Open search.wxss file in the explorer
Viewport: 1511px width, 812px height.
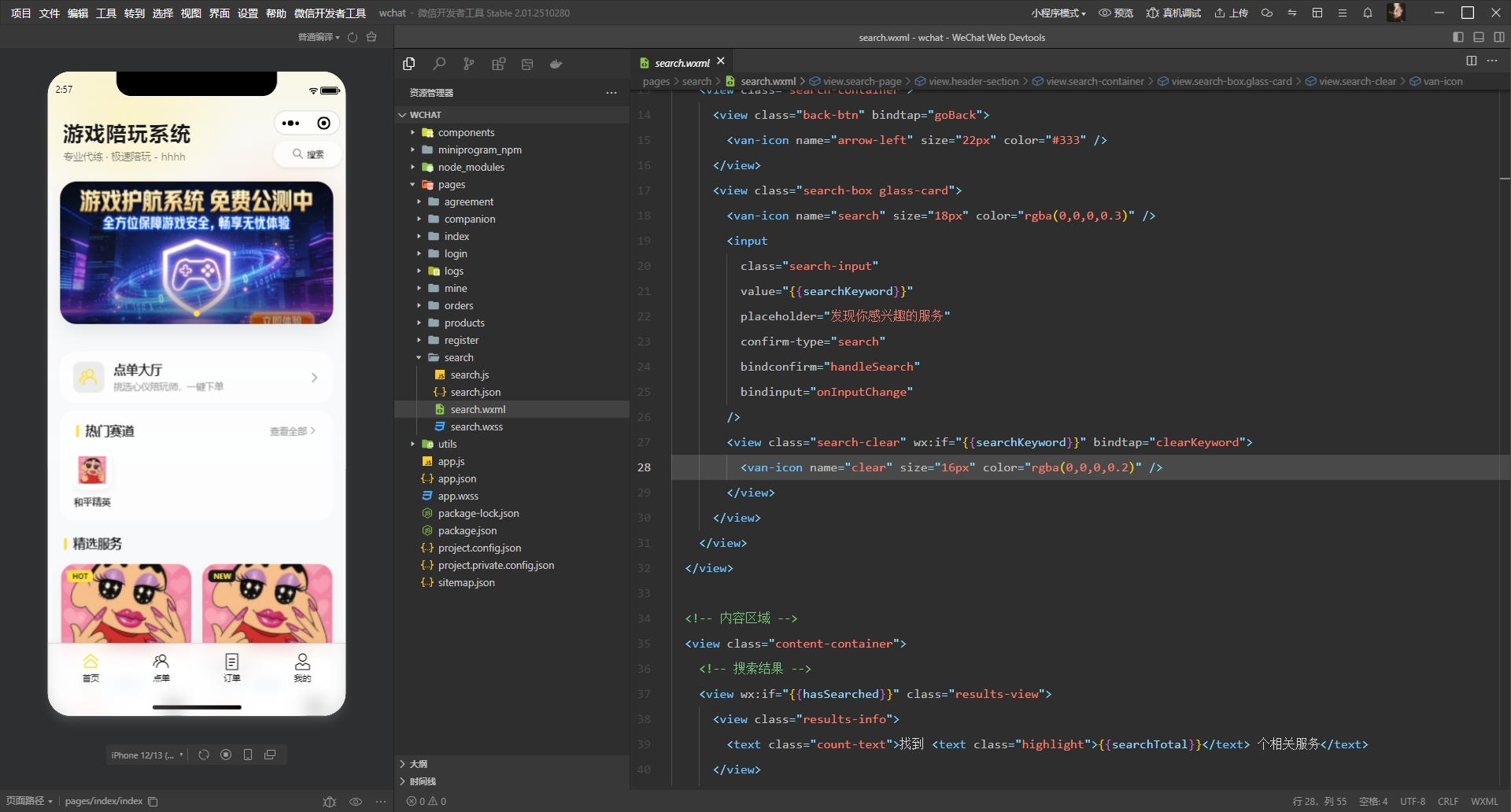(x=476, y=426)
